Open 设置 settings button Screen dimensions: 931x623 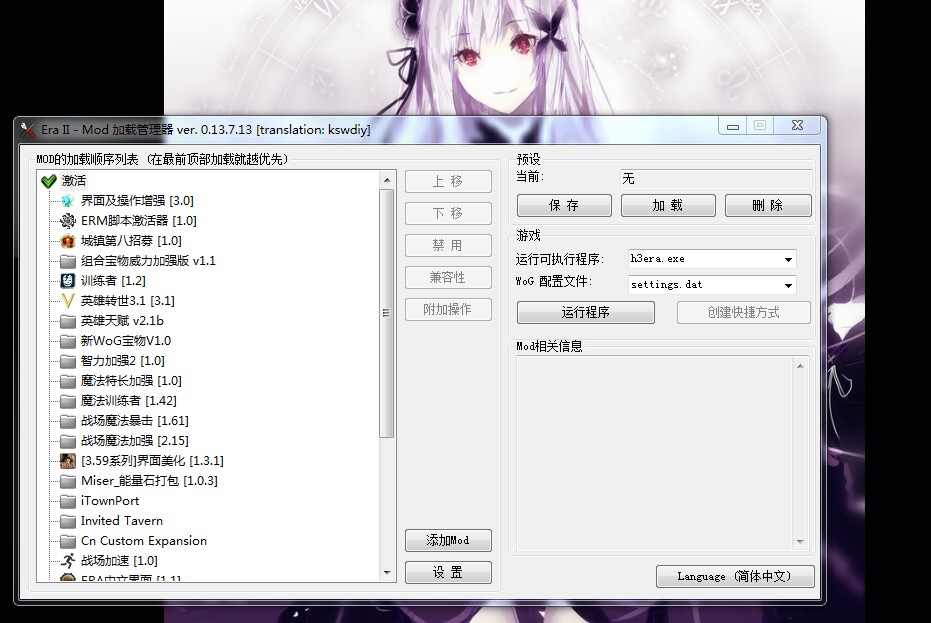click(x=448, y=573)
